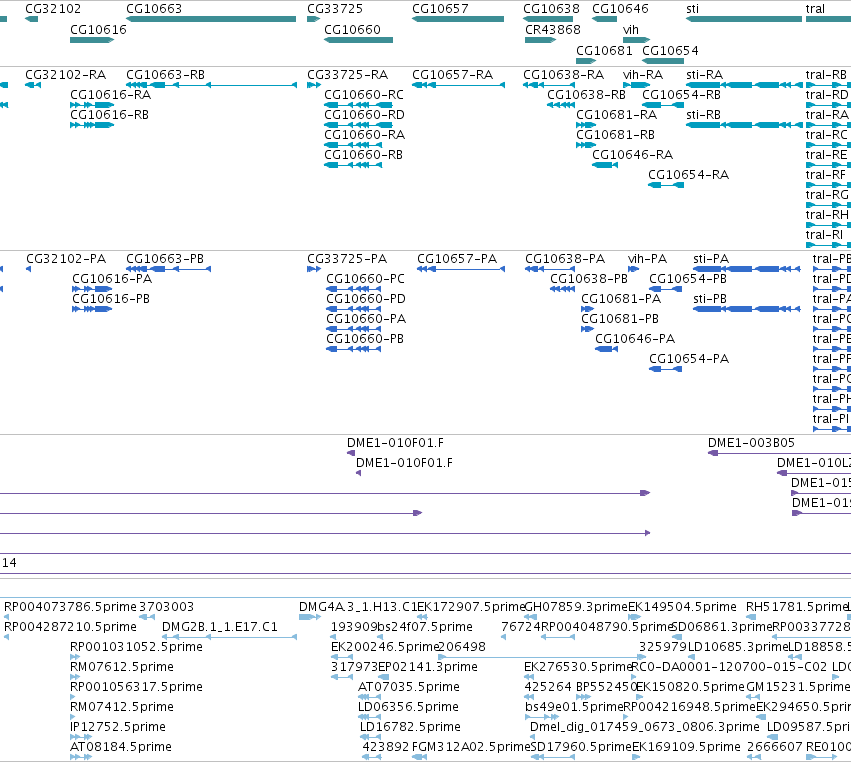Click EST label RP004073786.5prime
The width and height of the screenshot is (851, 762).
71,607
